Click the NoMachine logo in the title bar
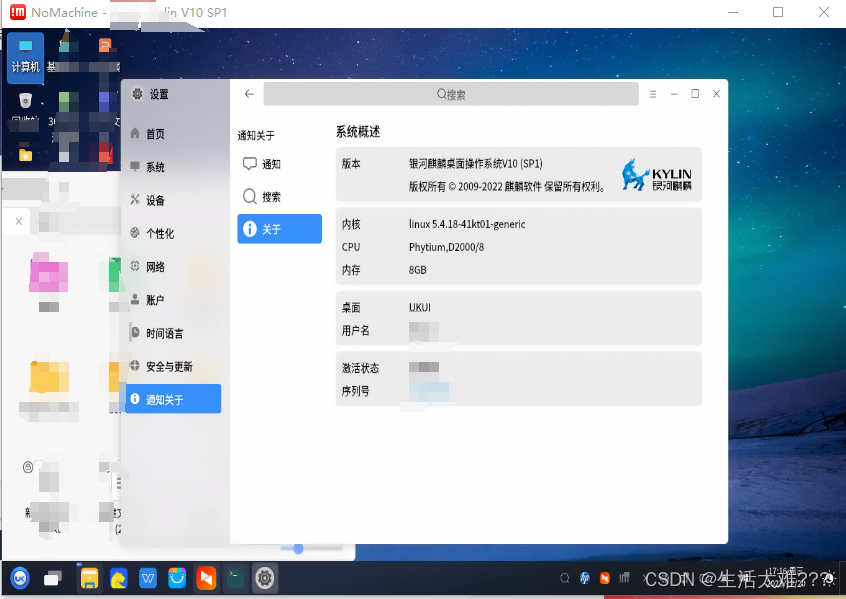 point(18,12)
